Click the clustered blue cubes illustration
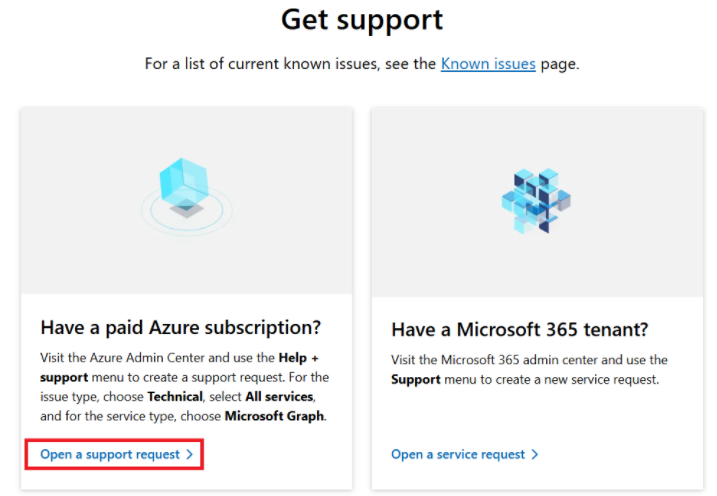 (536, 201)
